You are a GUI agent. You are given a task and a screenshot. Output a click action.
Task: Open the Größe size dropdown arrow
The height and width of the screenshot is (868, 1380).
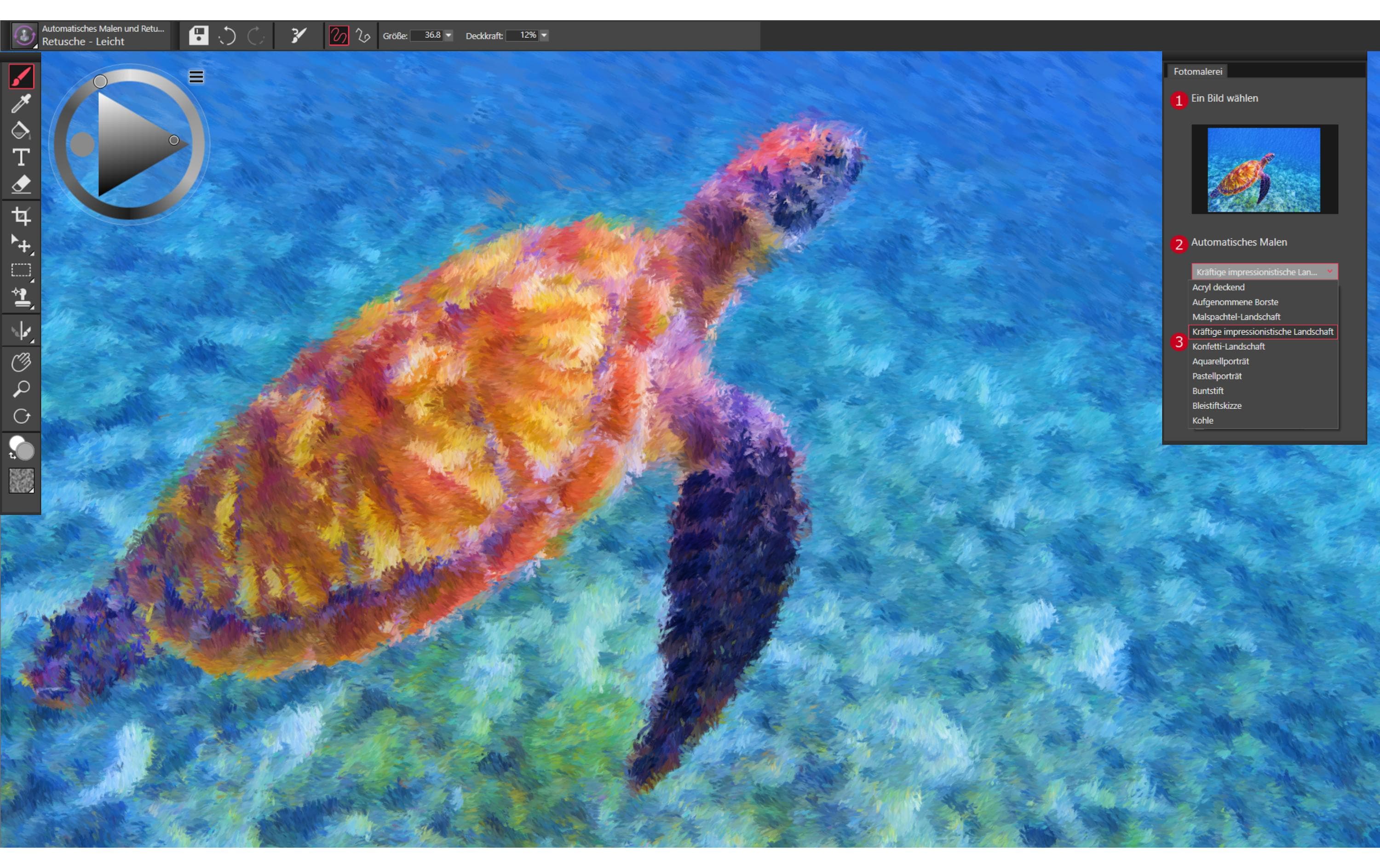pos(449,35)
